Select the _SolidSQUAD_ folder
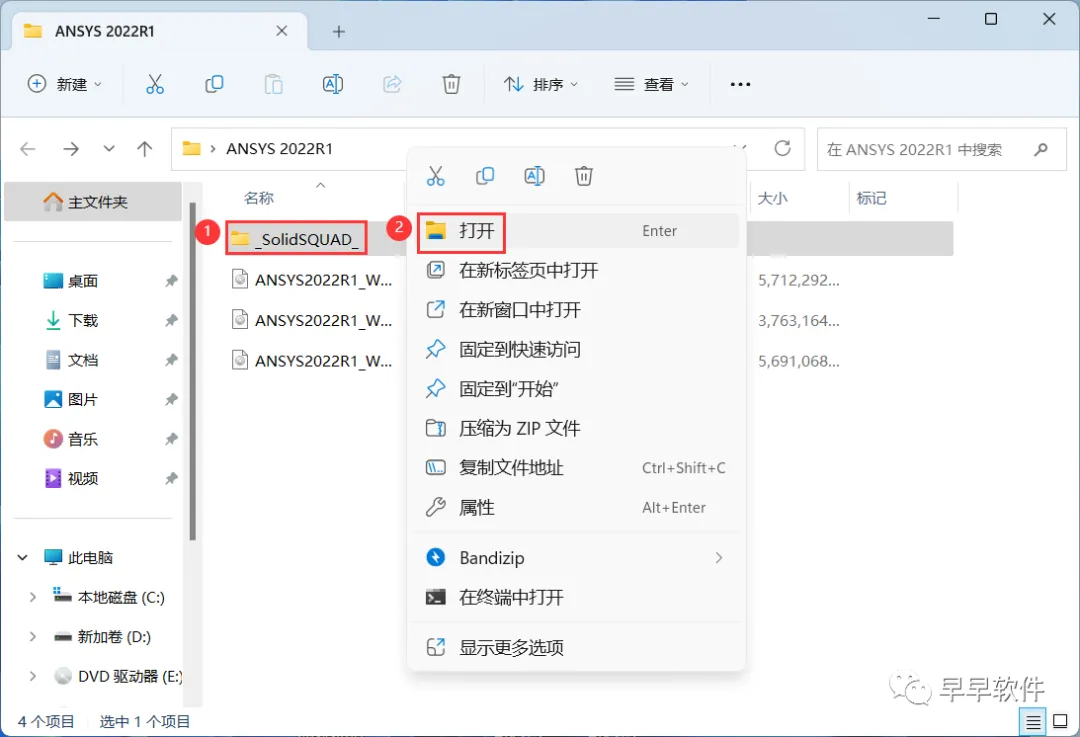This screenshot has height=737, width=1080. click(x=296, y=238)
